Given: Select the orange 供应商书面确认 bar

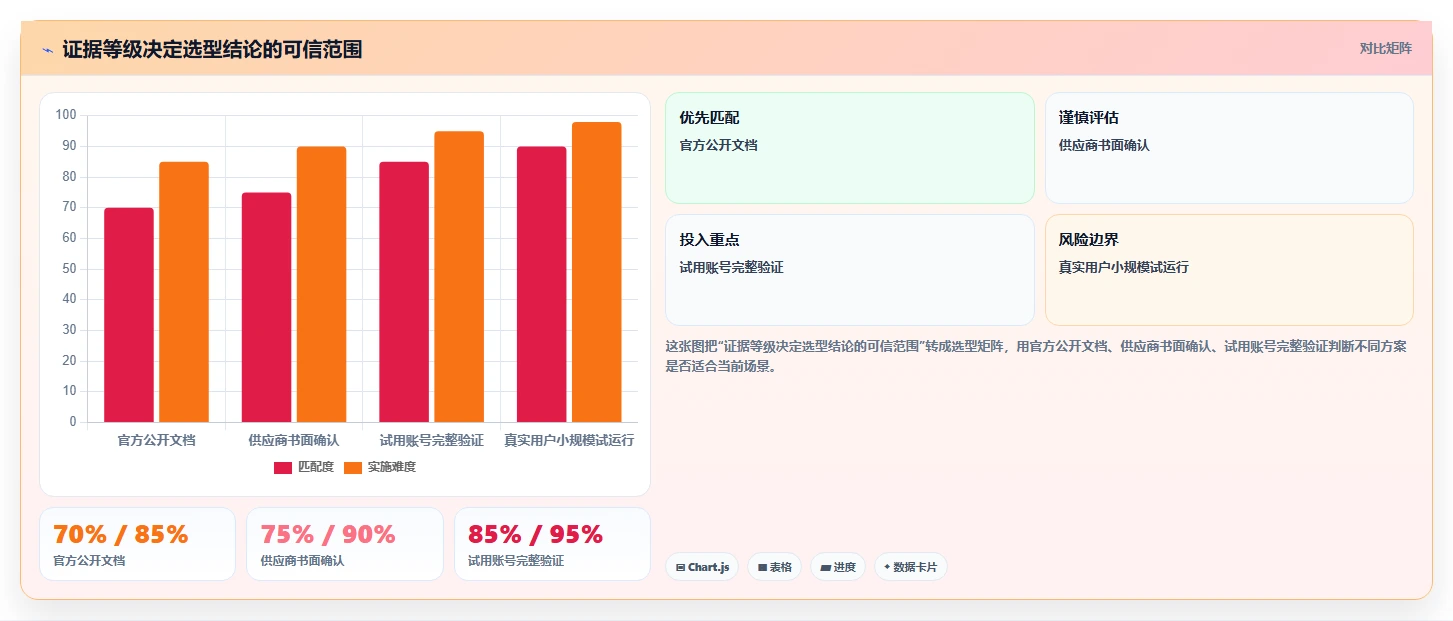Looking at the screenshot, I should [321, 284].
